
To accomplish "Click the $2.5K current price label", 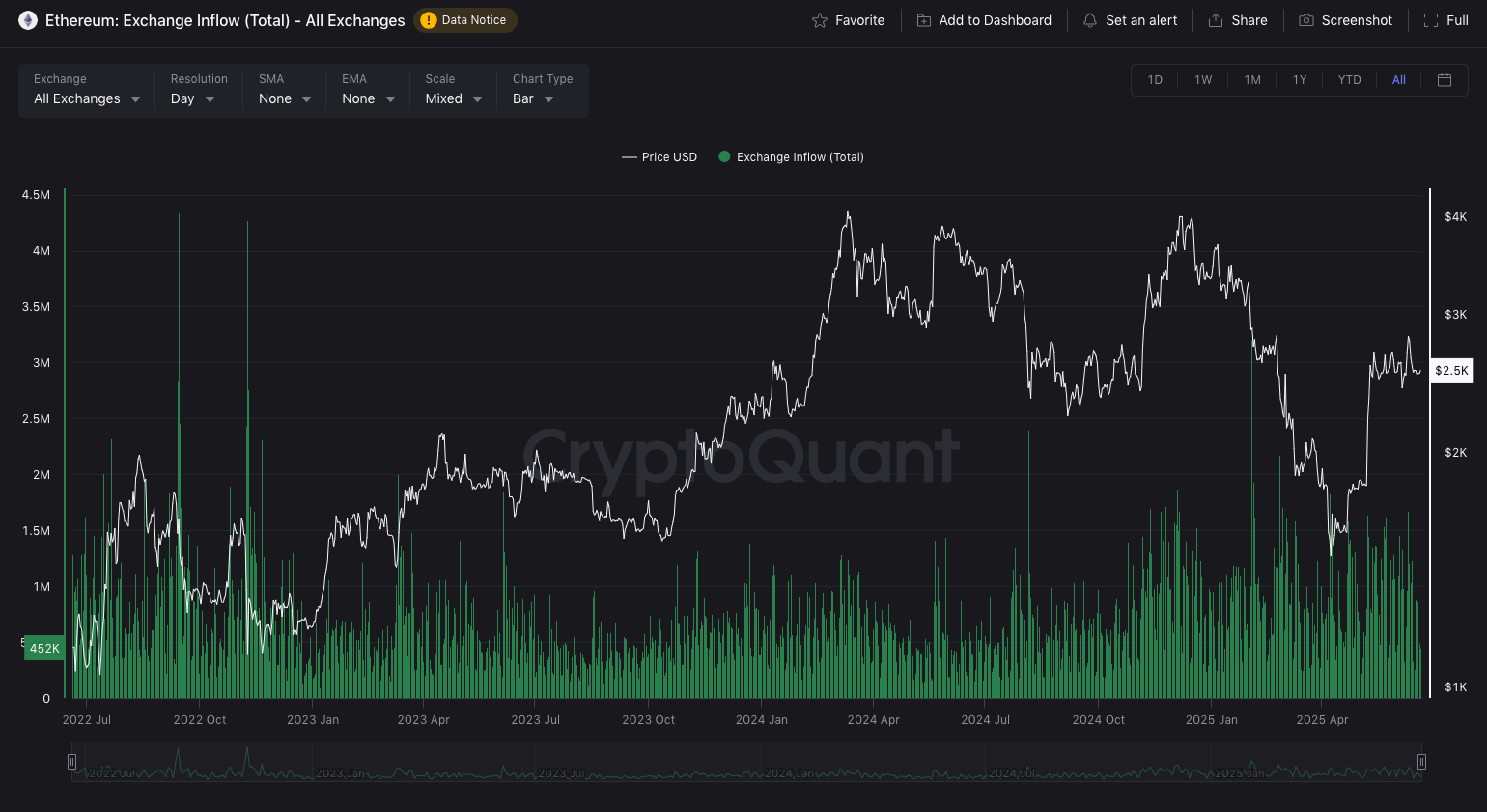I will pyautogui.click(x=1451, y=370).
